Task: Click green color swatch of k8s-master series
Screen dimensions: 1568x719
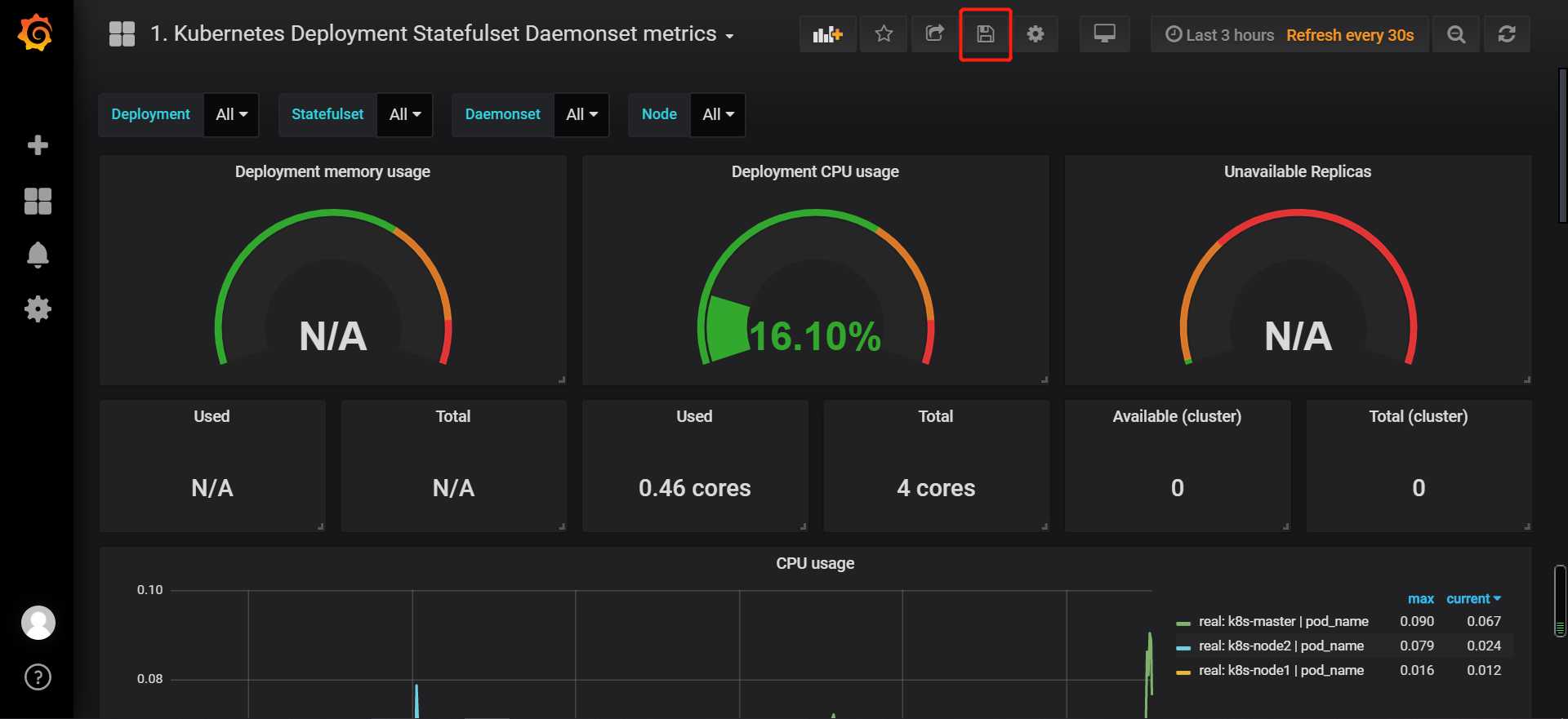Action: (1183, 624)
